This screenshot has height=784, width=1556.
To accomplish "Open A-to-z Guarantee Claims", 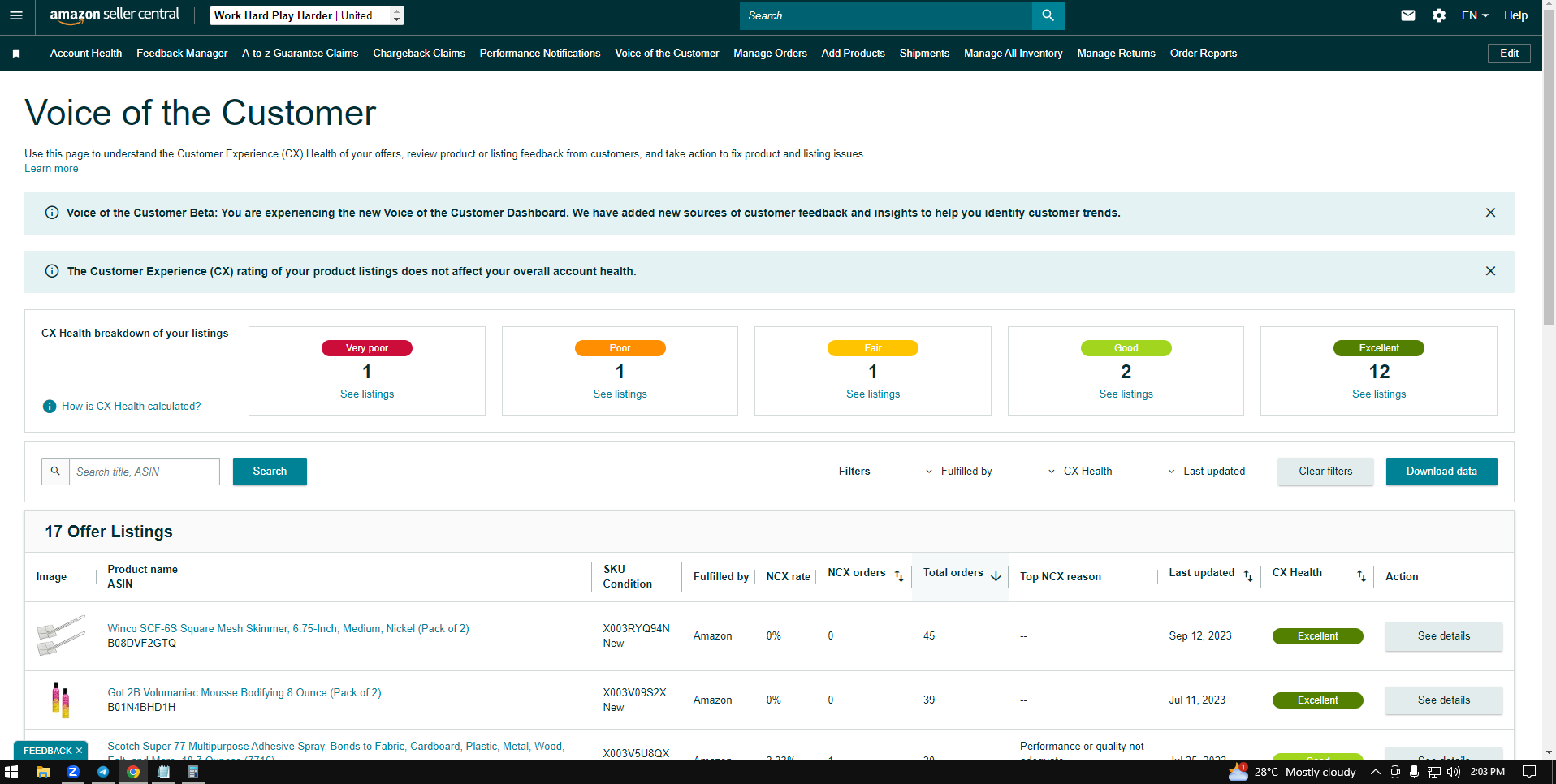I will coord(300,54).
